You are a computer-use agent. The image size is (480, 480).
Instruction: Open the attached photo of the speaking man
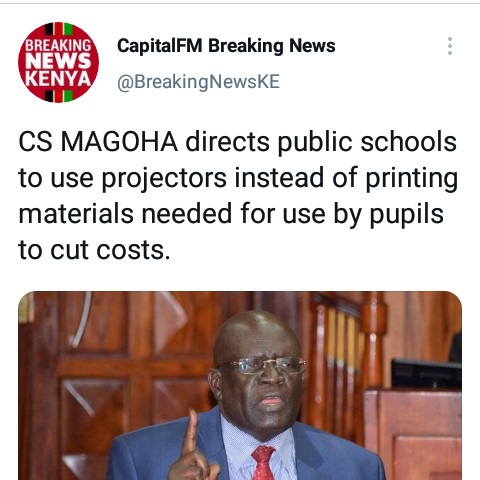(x=240, y=386)
